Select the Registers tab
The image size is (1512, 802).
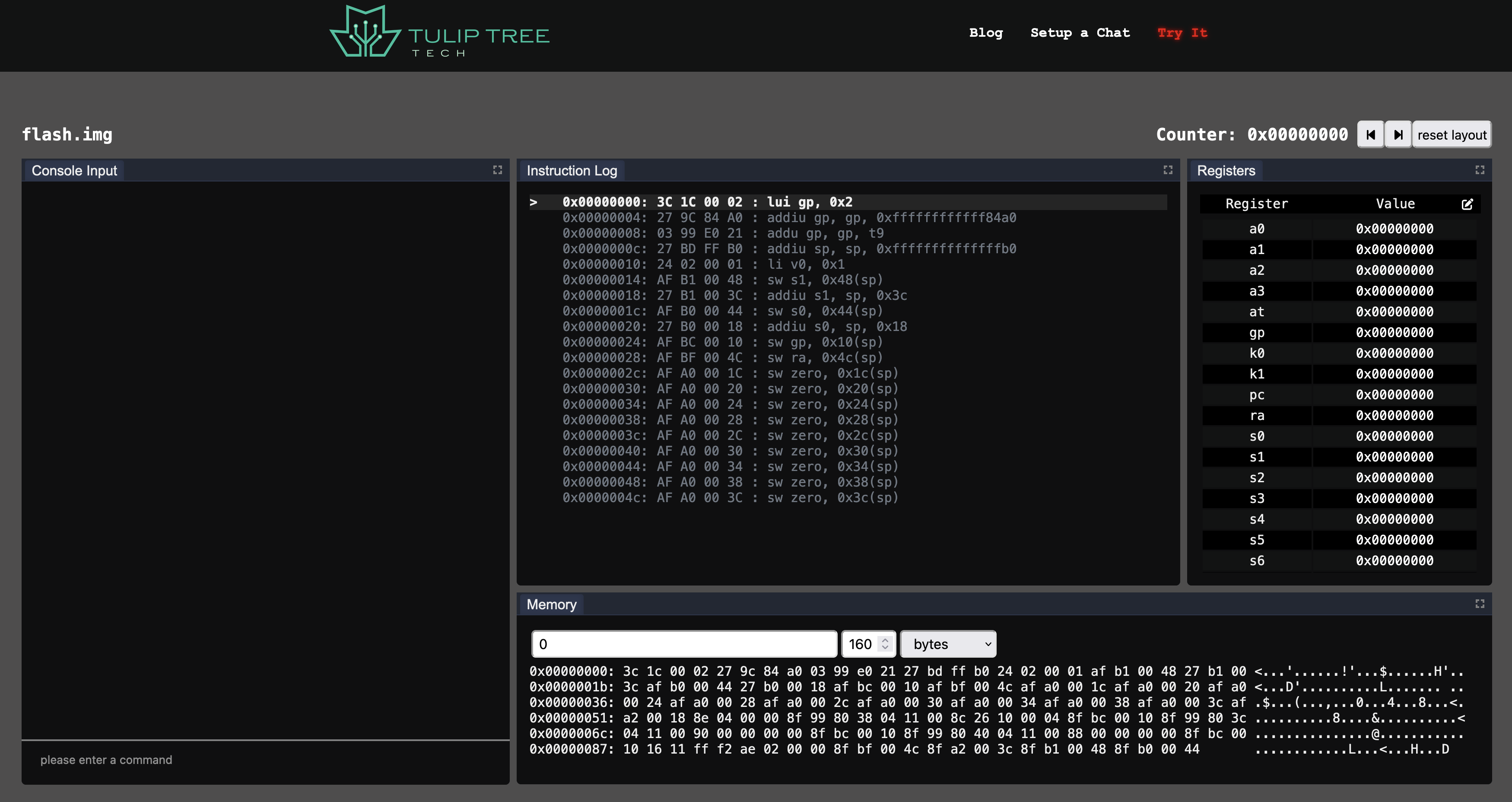pyautogui.click(x=1226, y=170)
